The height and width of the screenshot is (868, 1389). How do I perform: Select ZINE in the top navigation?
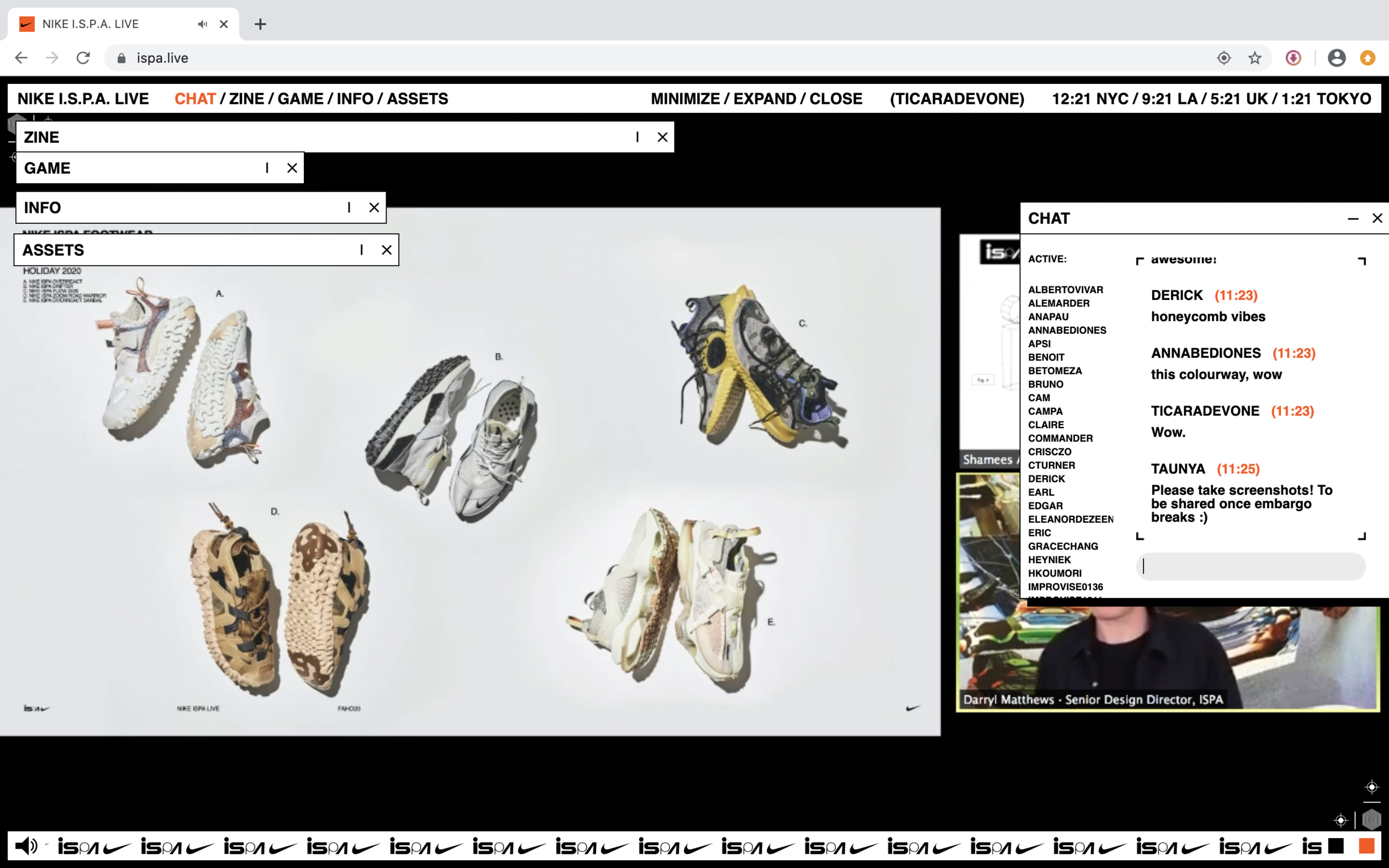247,99
